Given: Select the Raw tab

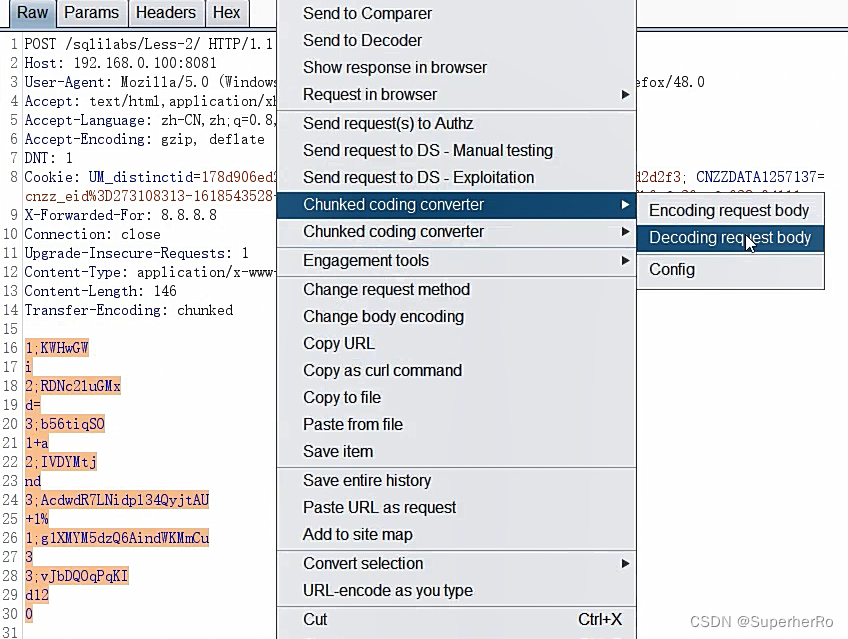Looking at the screenshot, I should 31,13.
